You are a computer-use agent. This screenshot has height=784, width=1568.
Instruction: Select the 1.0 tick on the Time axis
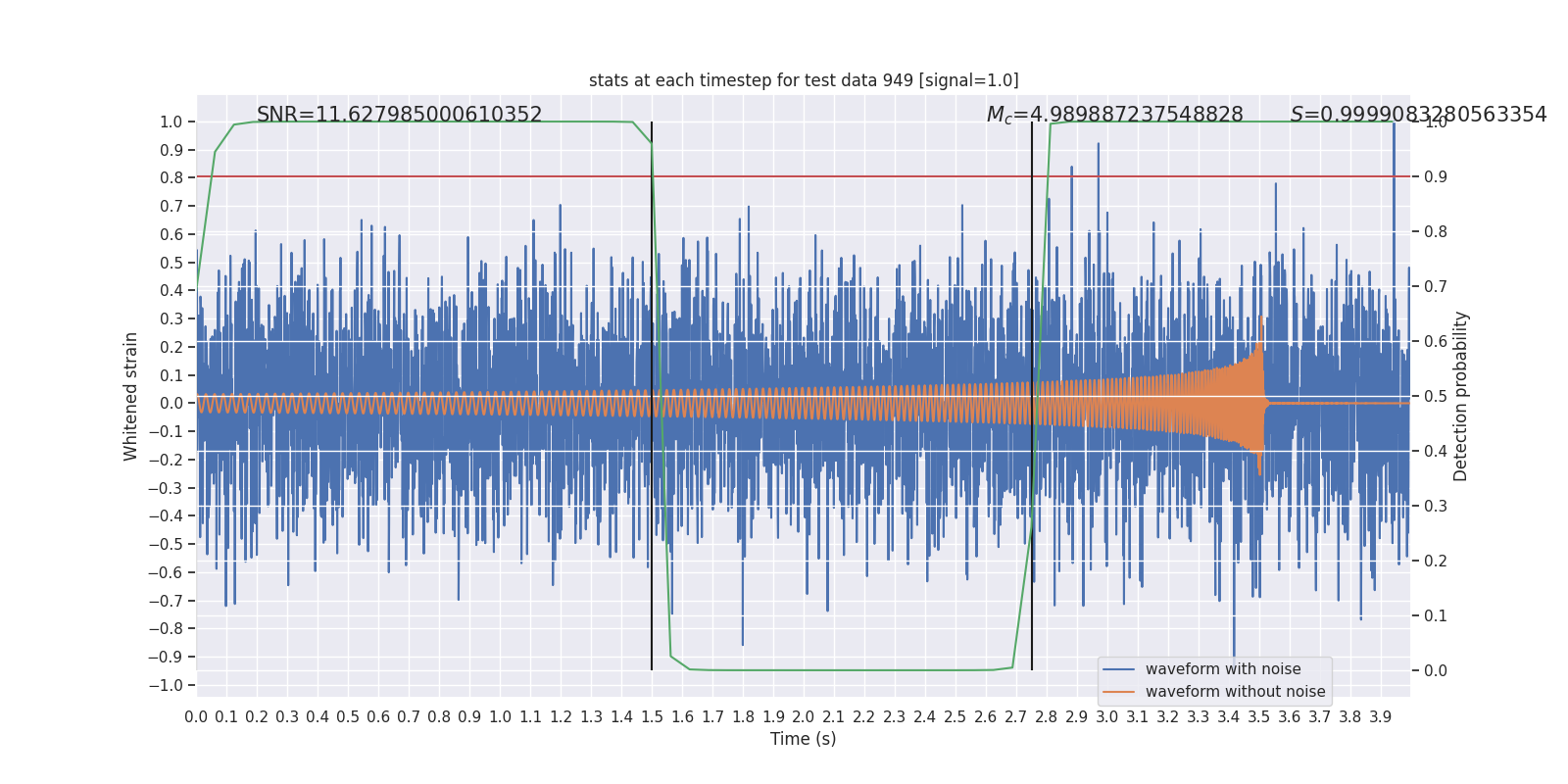tap(500, 716)
